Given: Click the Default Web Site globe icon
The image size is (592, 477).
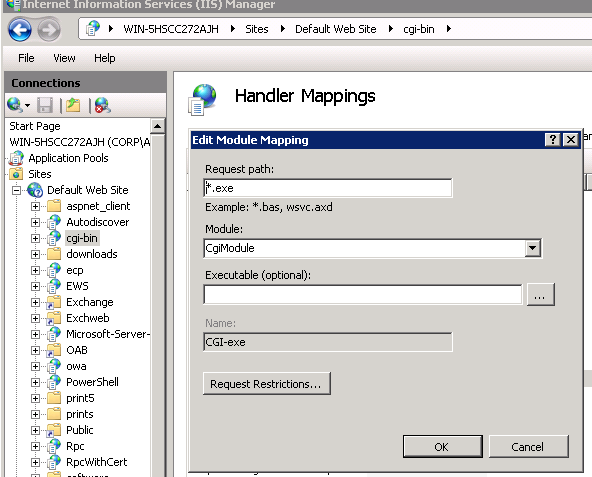Looking at the screenshot, I should [x=35, y=190].
